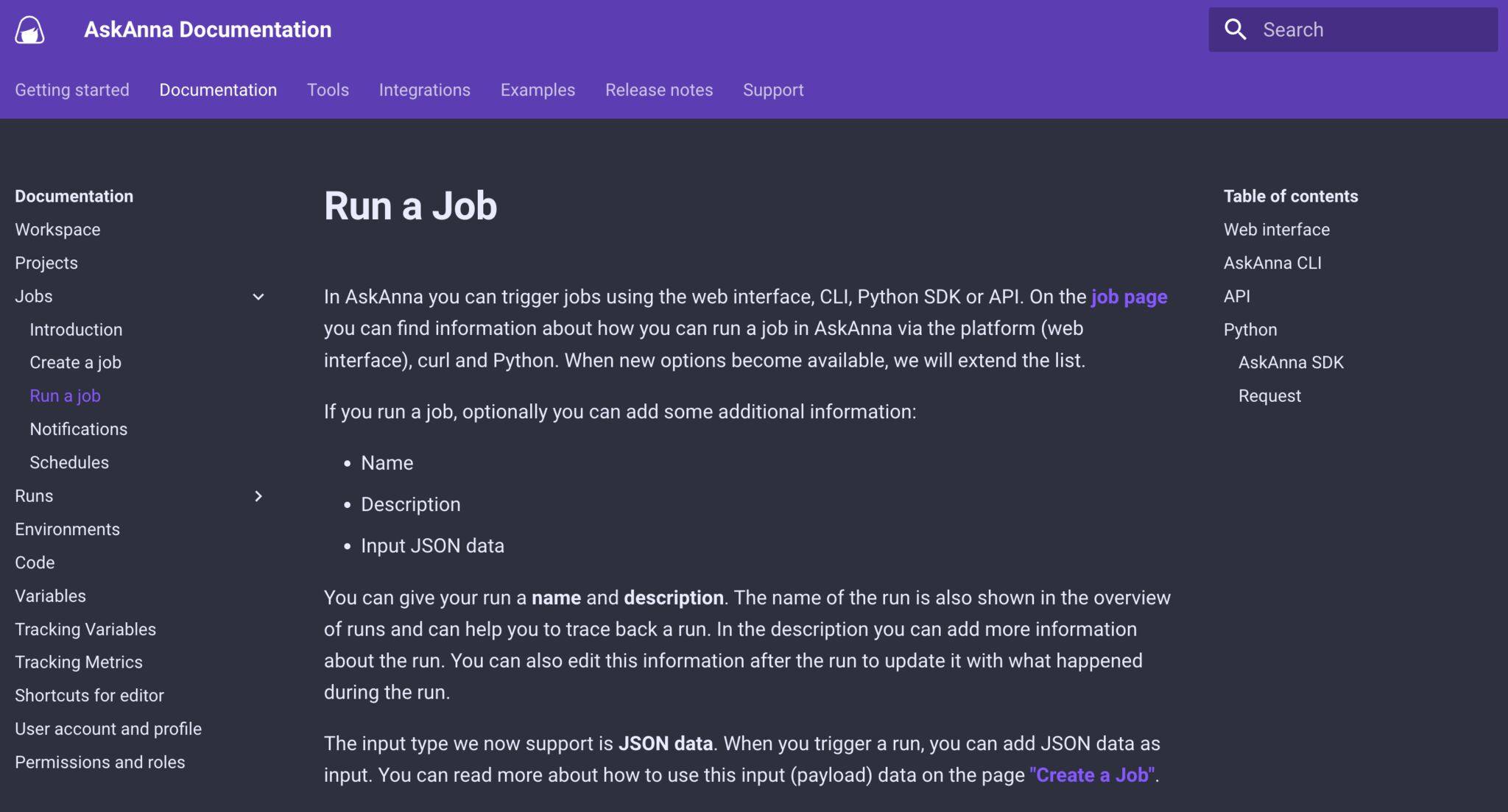The height and width of the screenshot is (812, 1508).
Task: Jump to the Request section in contents
Action: click(1269, 395)
